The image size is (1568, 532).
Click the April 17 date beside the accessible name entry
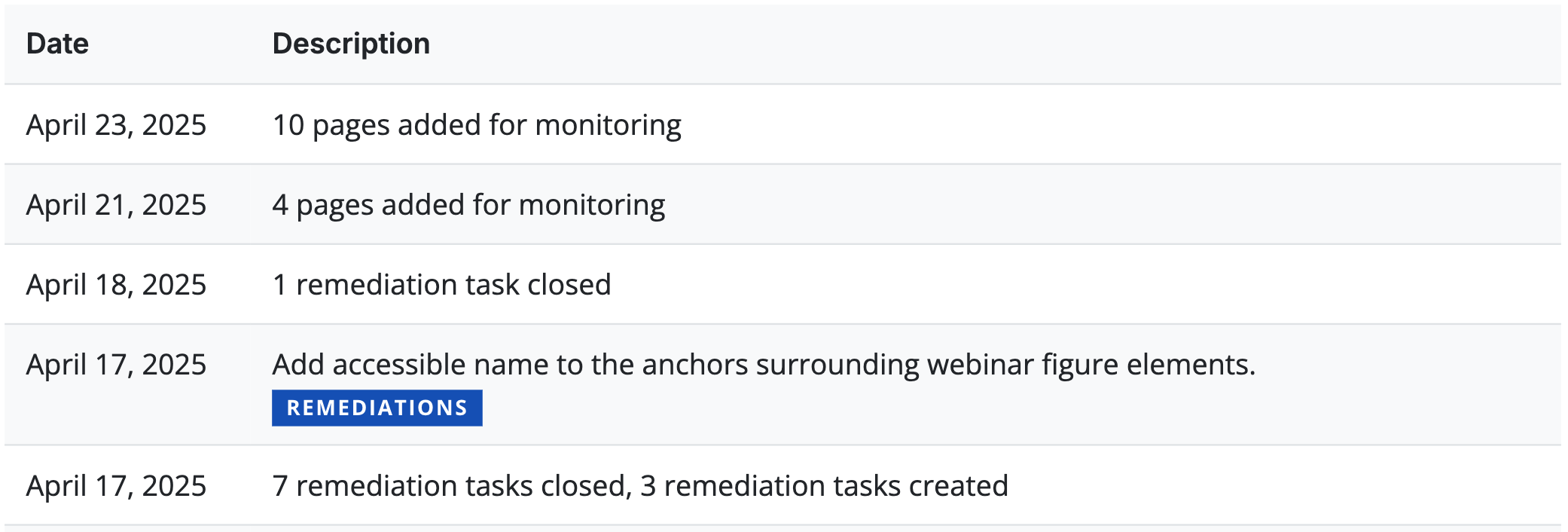(116, 365)
